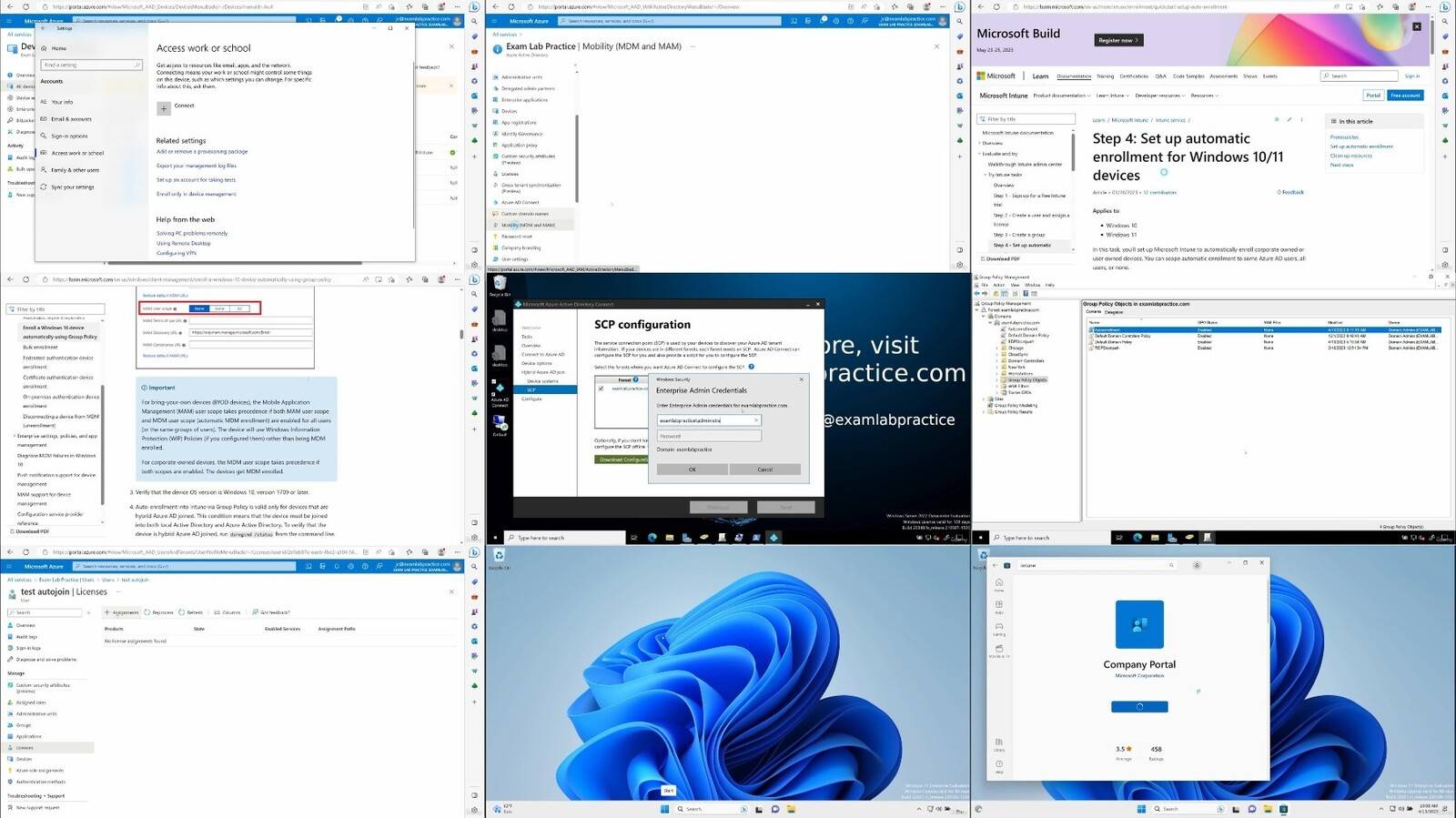Click Company Portal install progress button
The width and height of the screenshot is (1456, 818).
[x=1139, y=707]
